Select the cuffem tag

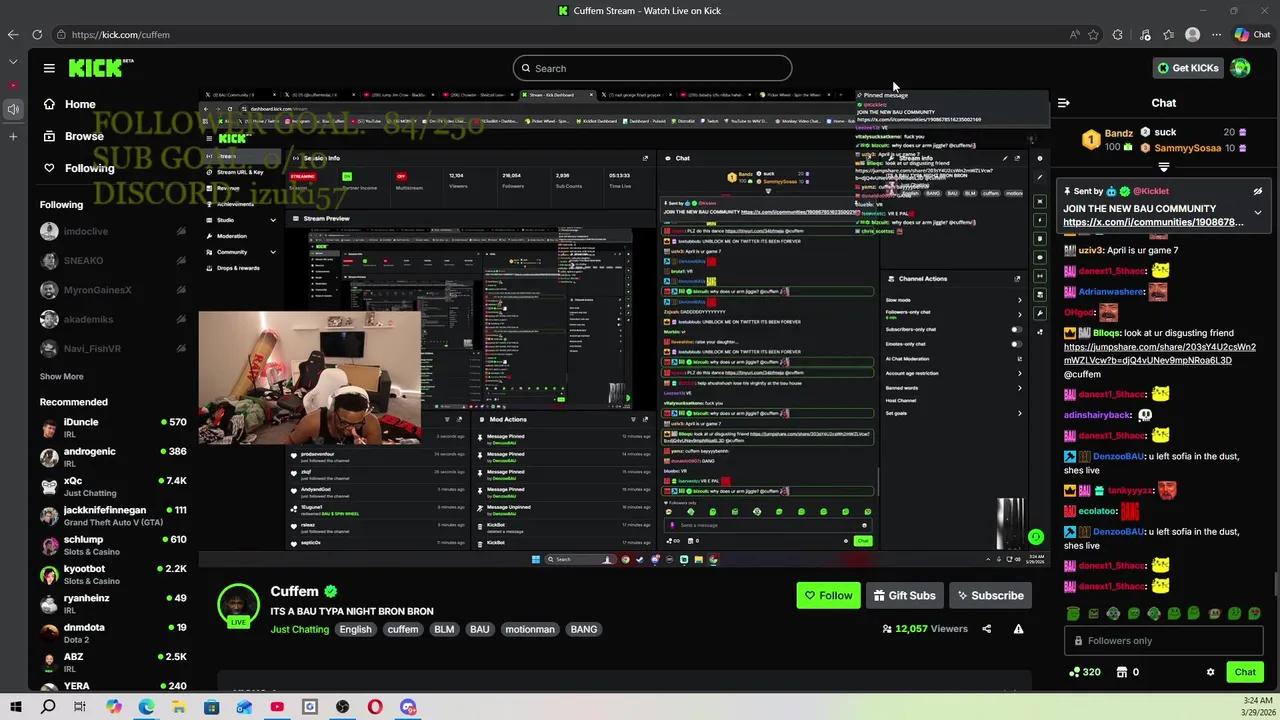click(x=403, y=629)
